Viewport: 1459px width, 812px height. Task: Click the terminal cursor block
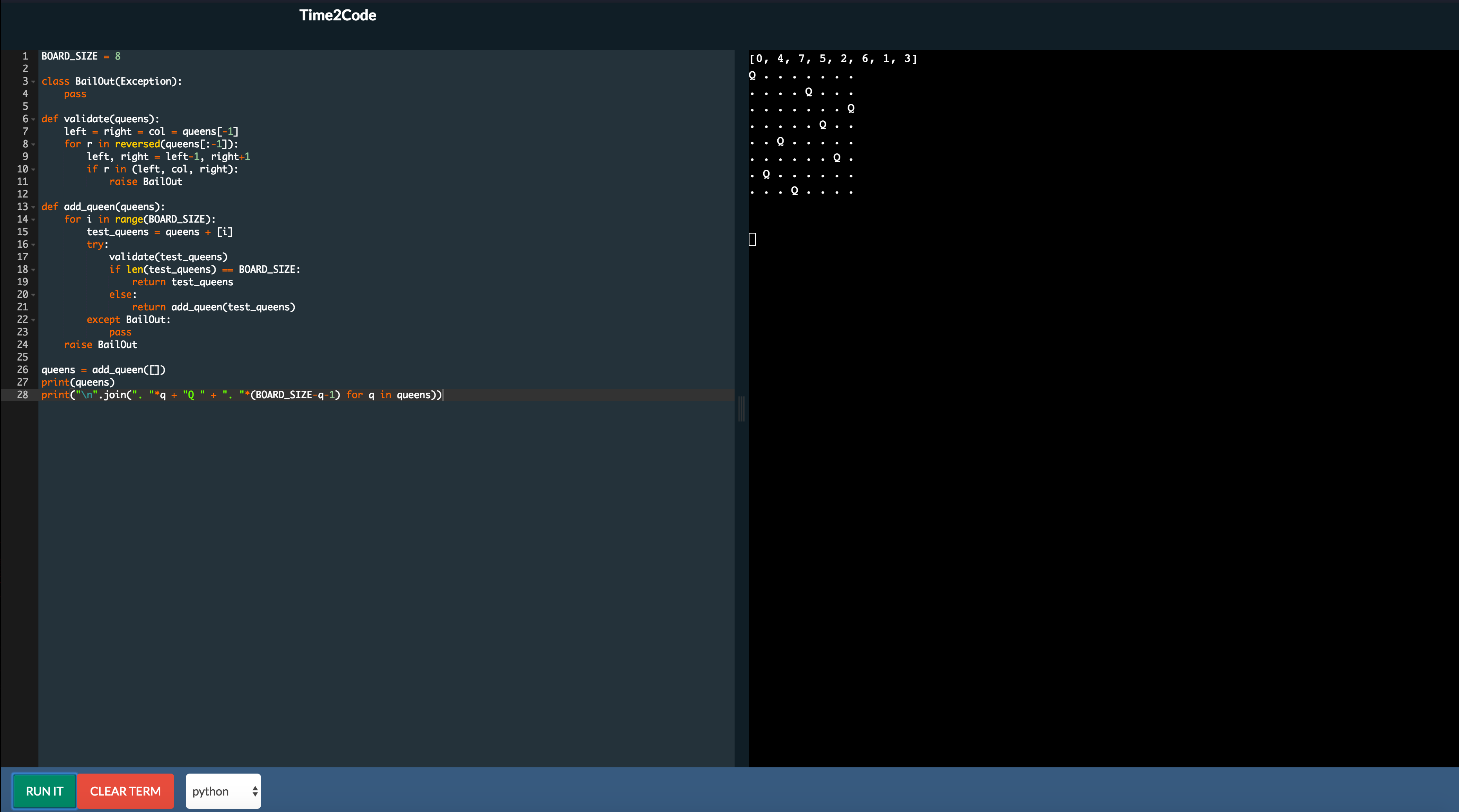(x=752, y=239)
